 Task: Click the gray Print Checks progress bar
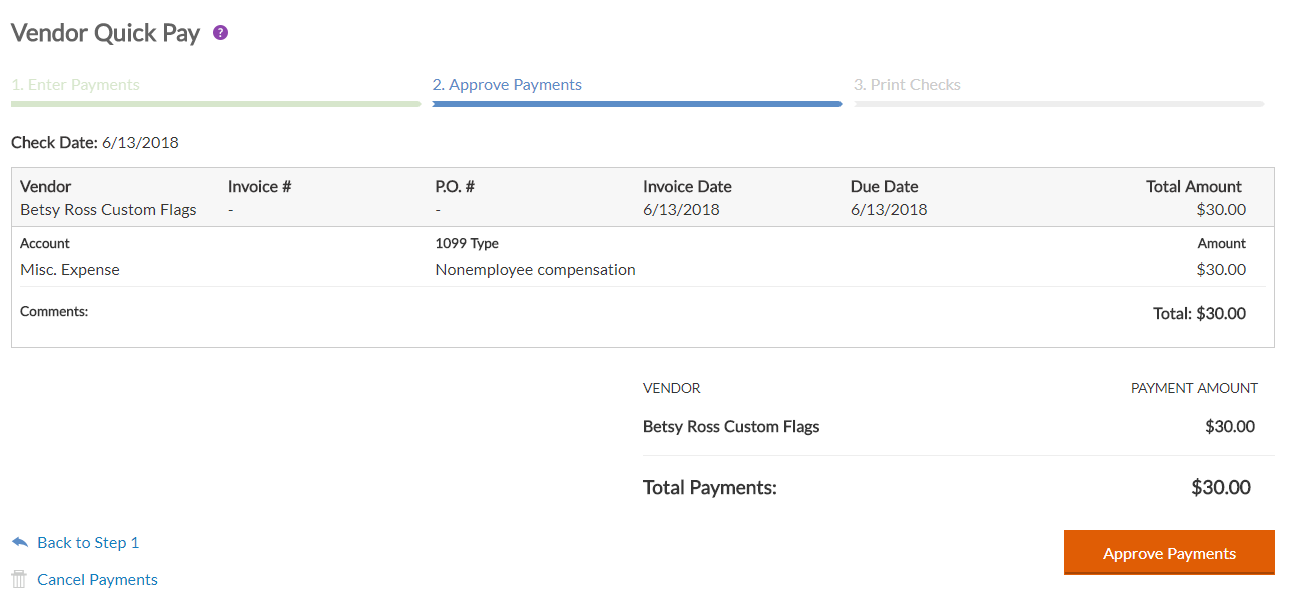pyautogui.click(x=1059, y=103)
